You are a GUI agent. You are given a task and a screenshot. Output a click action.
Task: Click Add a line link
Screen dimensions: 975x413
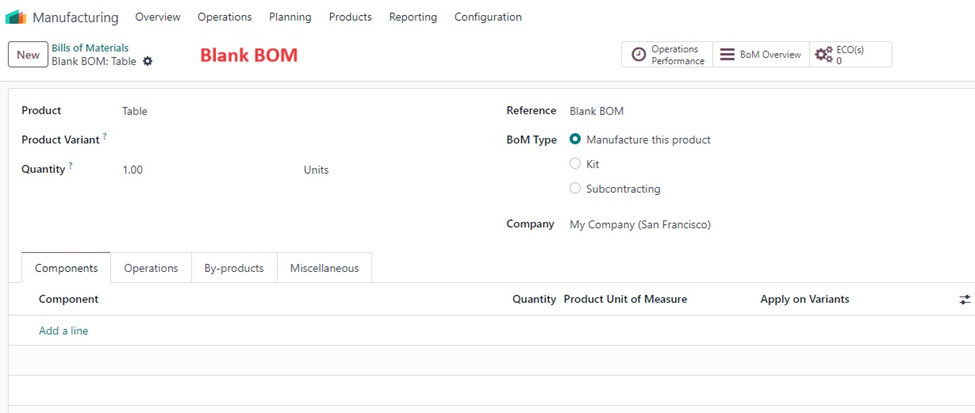tap(63, 331)
